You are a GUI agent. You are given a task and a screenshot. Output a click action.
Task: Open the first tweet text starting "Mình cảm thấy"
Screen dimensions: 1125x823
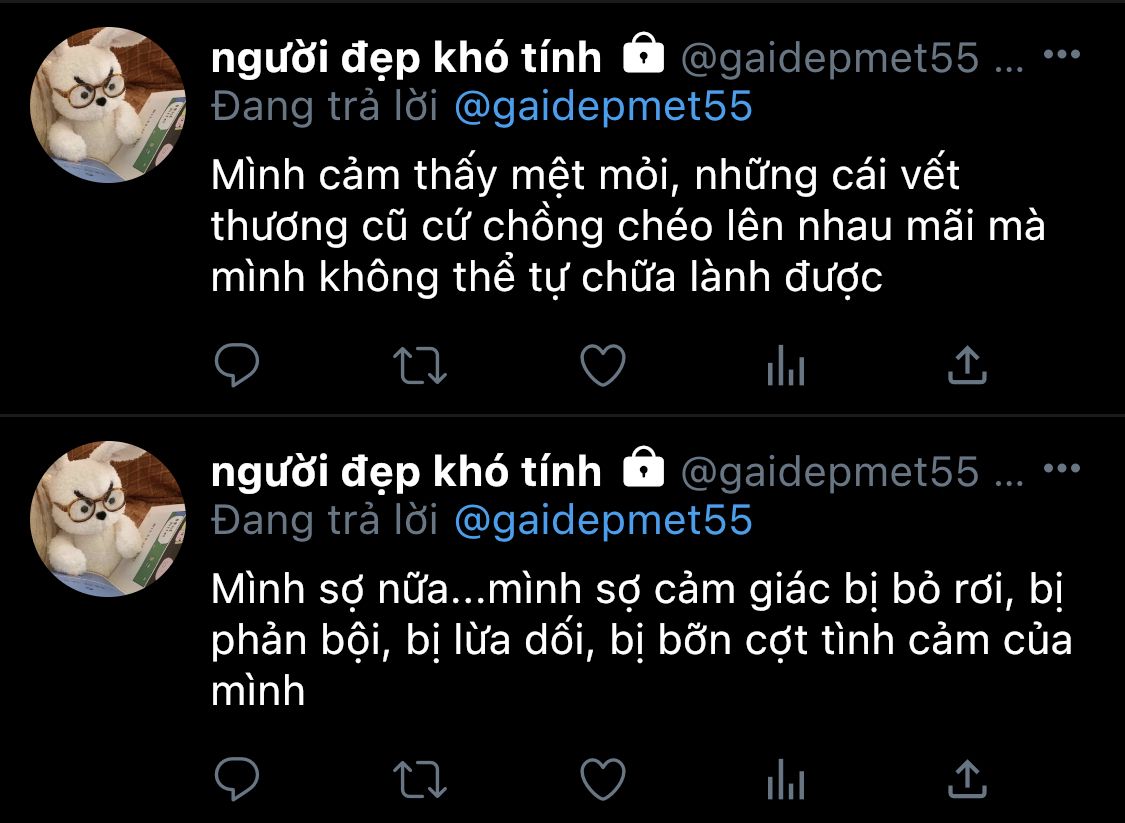[x=628, y=226]
